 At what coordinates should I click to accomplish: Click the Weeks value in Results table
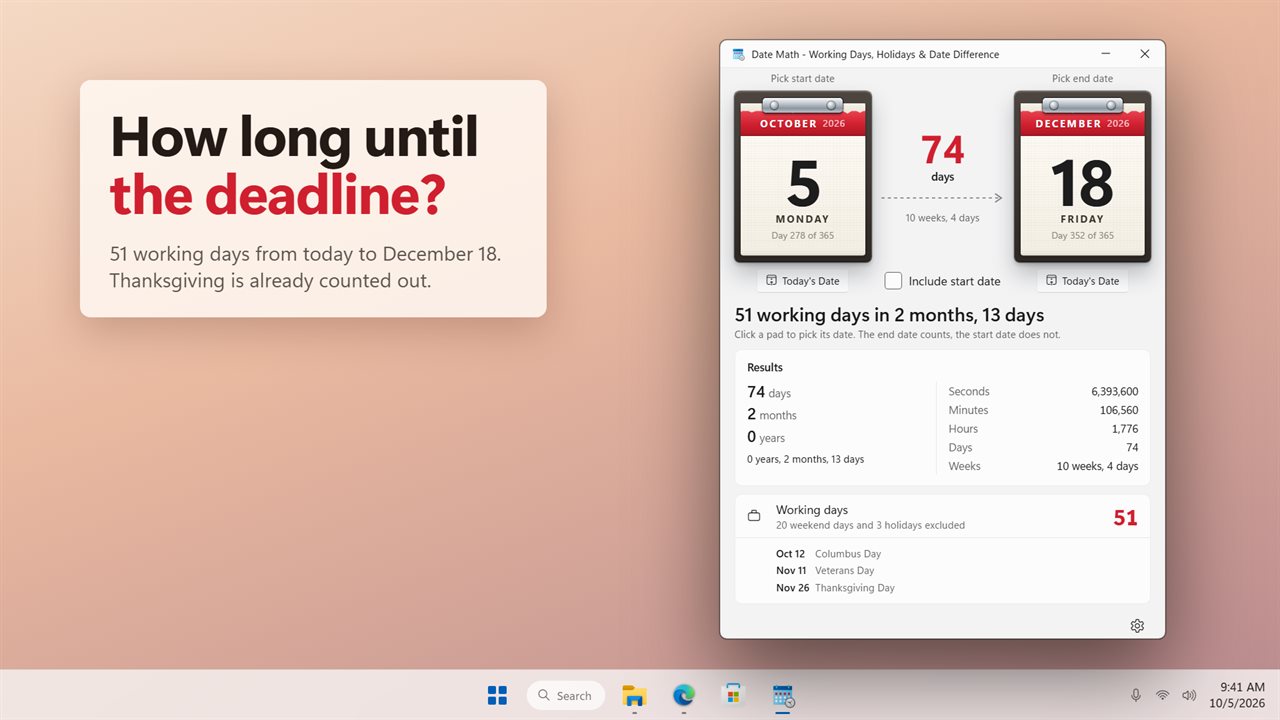(x=1097, y=466)
